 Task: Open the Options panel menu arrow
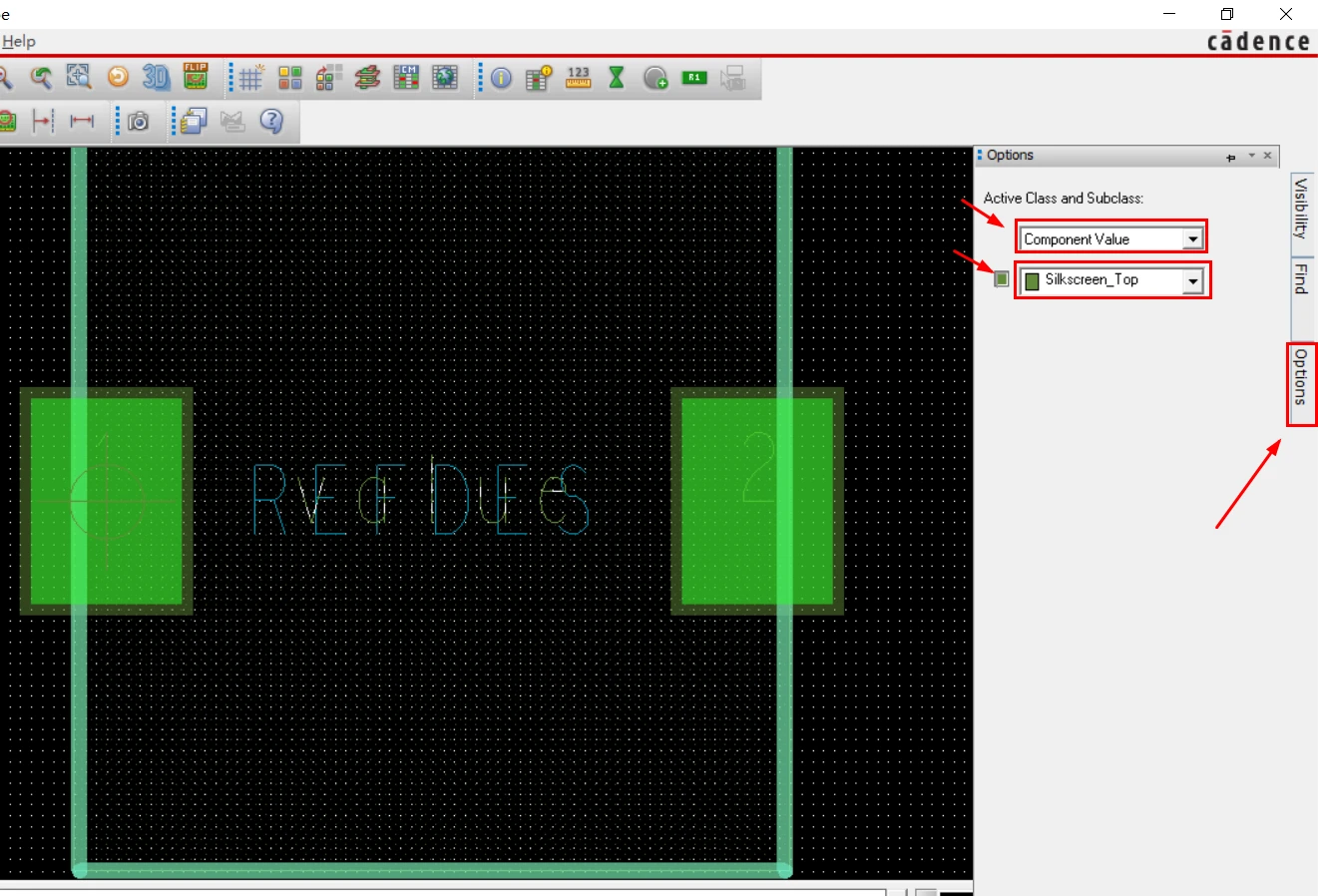[1251, 156]
